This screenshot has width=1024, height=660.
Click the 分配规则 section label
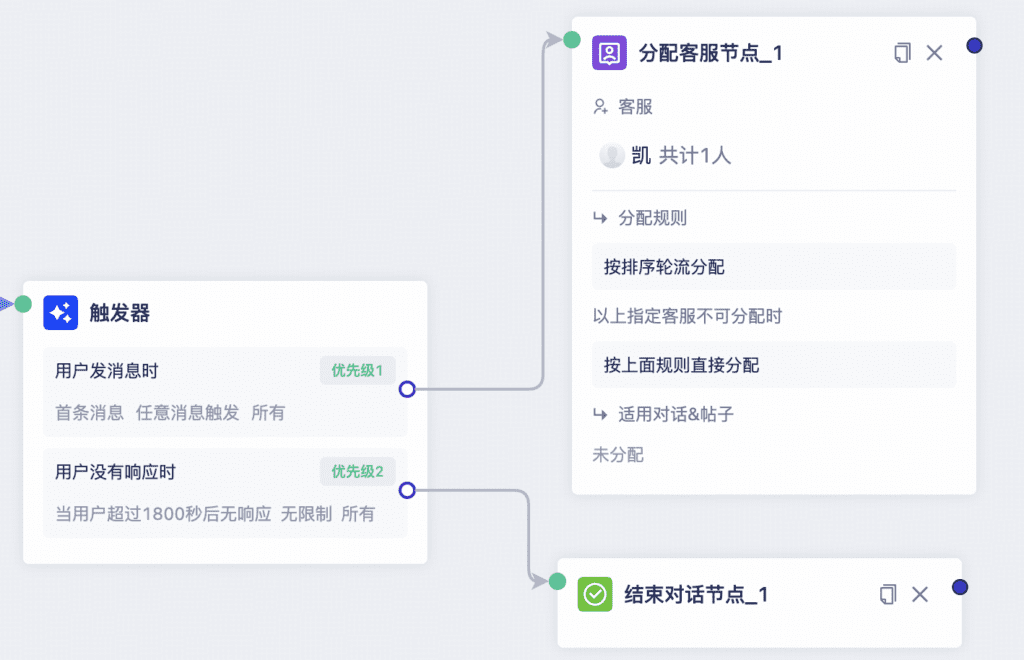[x=652, y=218]
